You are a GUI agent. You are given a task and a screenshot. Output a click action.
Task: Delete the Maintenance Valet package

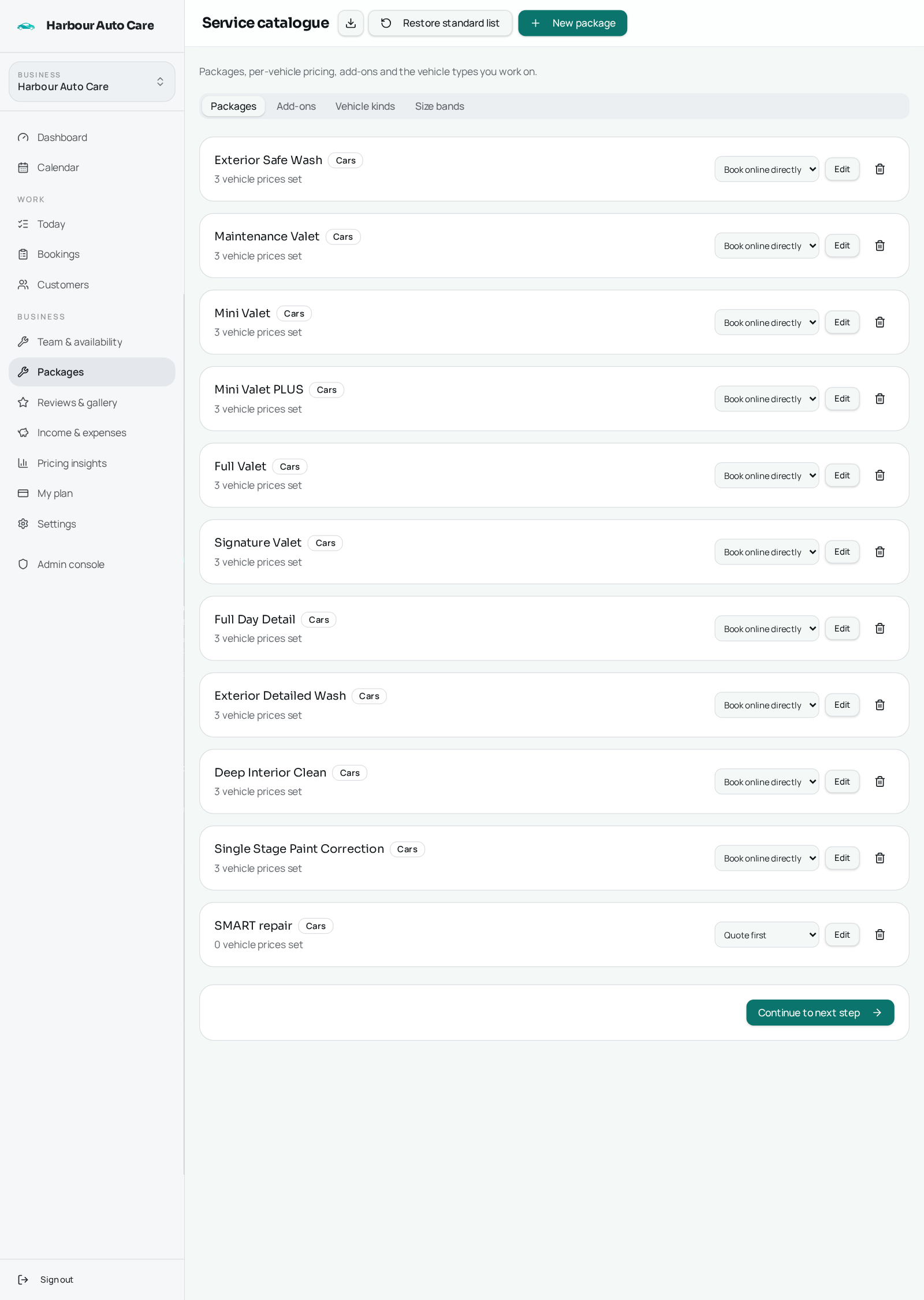click(x=880, y=246)
